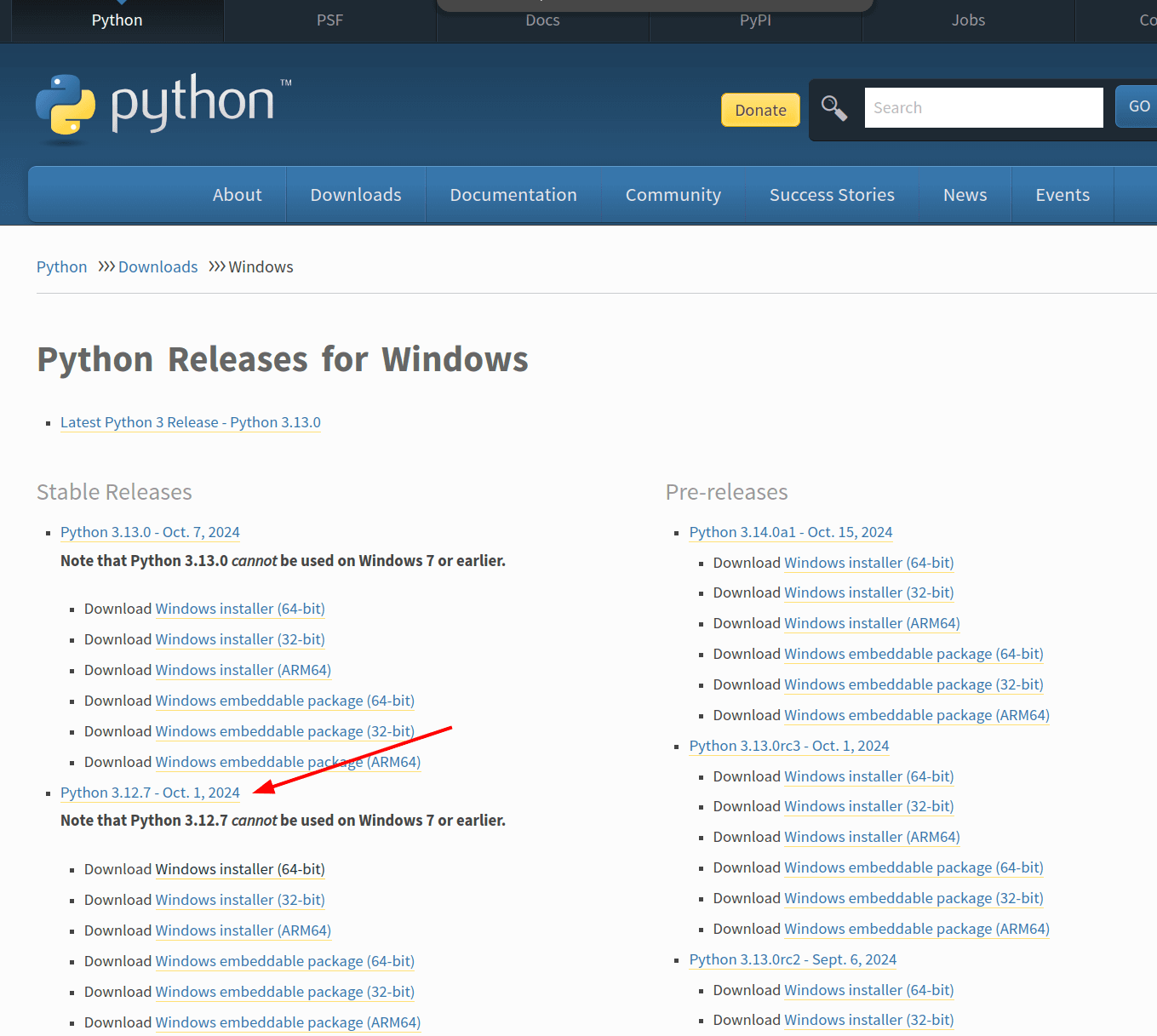
Task: Download Python 3.12.7 embeddable package (ARM64)
Action: pyautogui.click(x=288, y=1022)
